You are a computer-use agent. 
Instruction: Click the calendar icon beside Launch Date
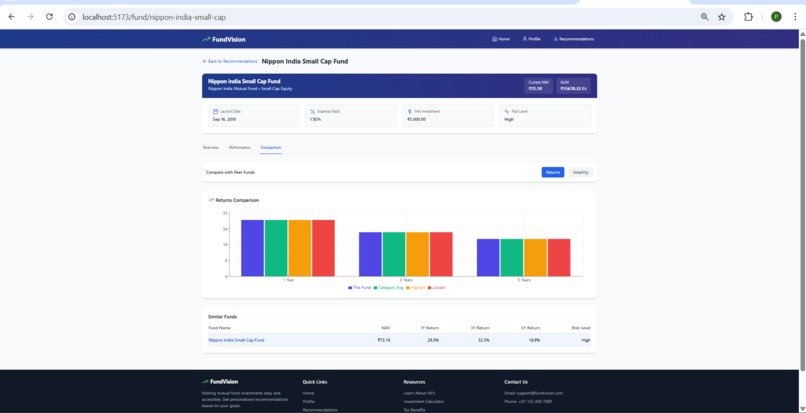click(215, 111)
